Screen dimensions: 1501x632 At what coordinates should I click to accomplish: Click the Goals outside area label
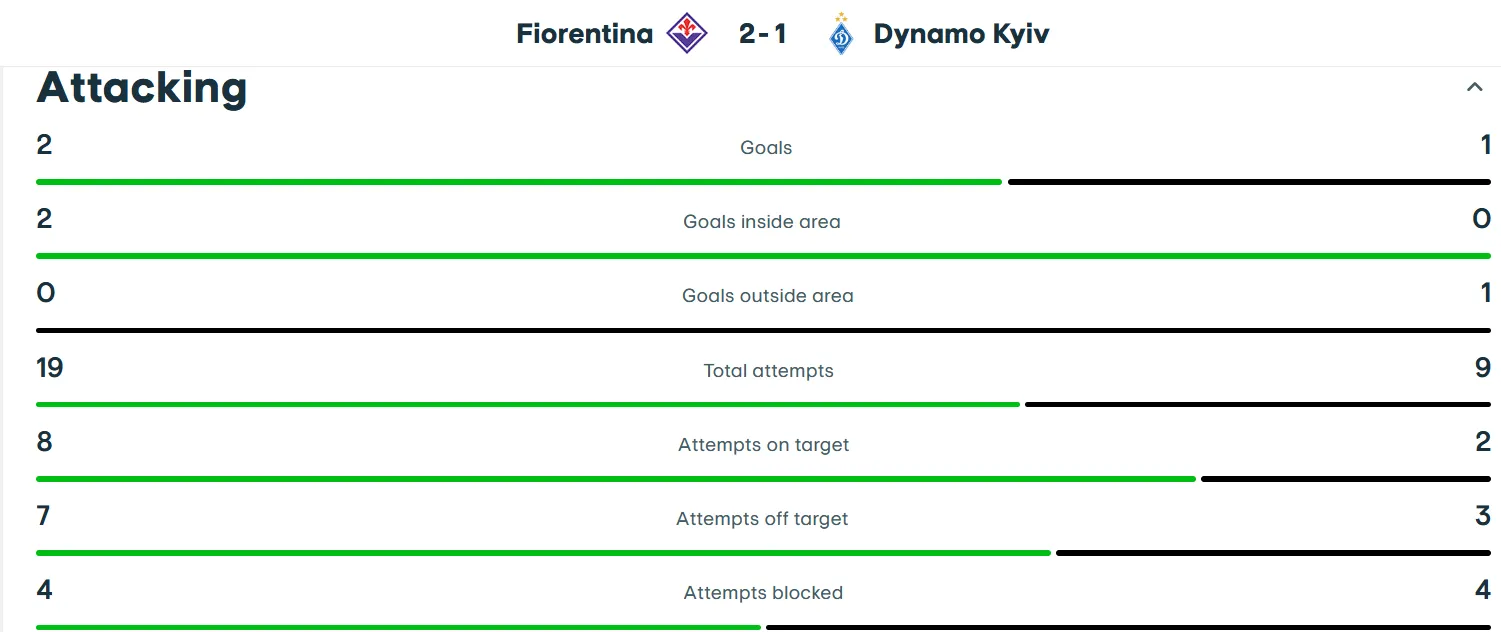tap(768, 296)
